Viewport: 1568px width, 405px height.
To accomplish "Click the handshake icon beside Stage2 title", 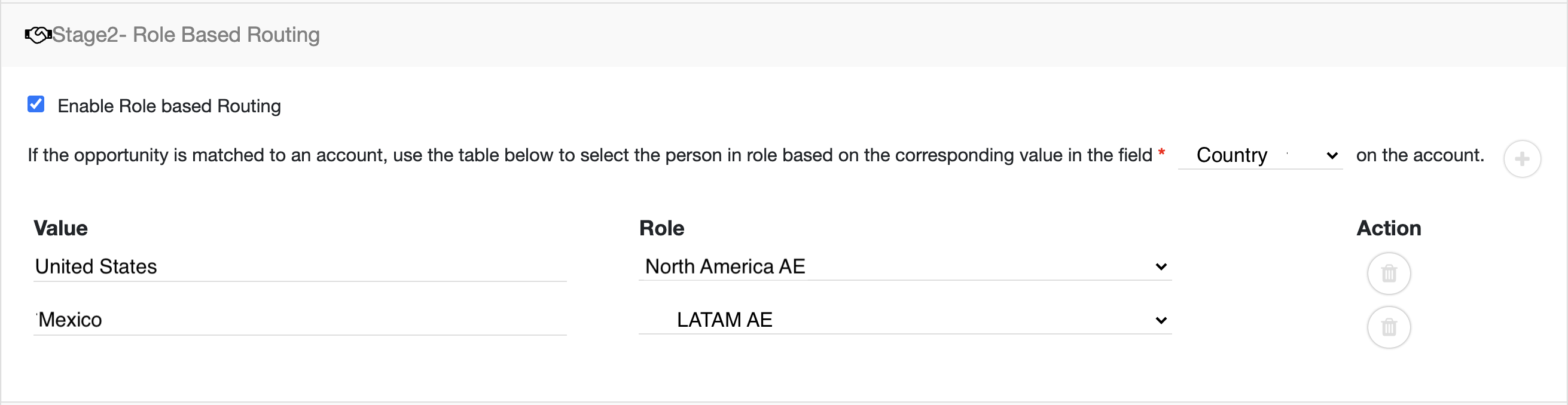I will 38,35.
